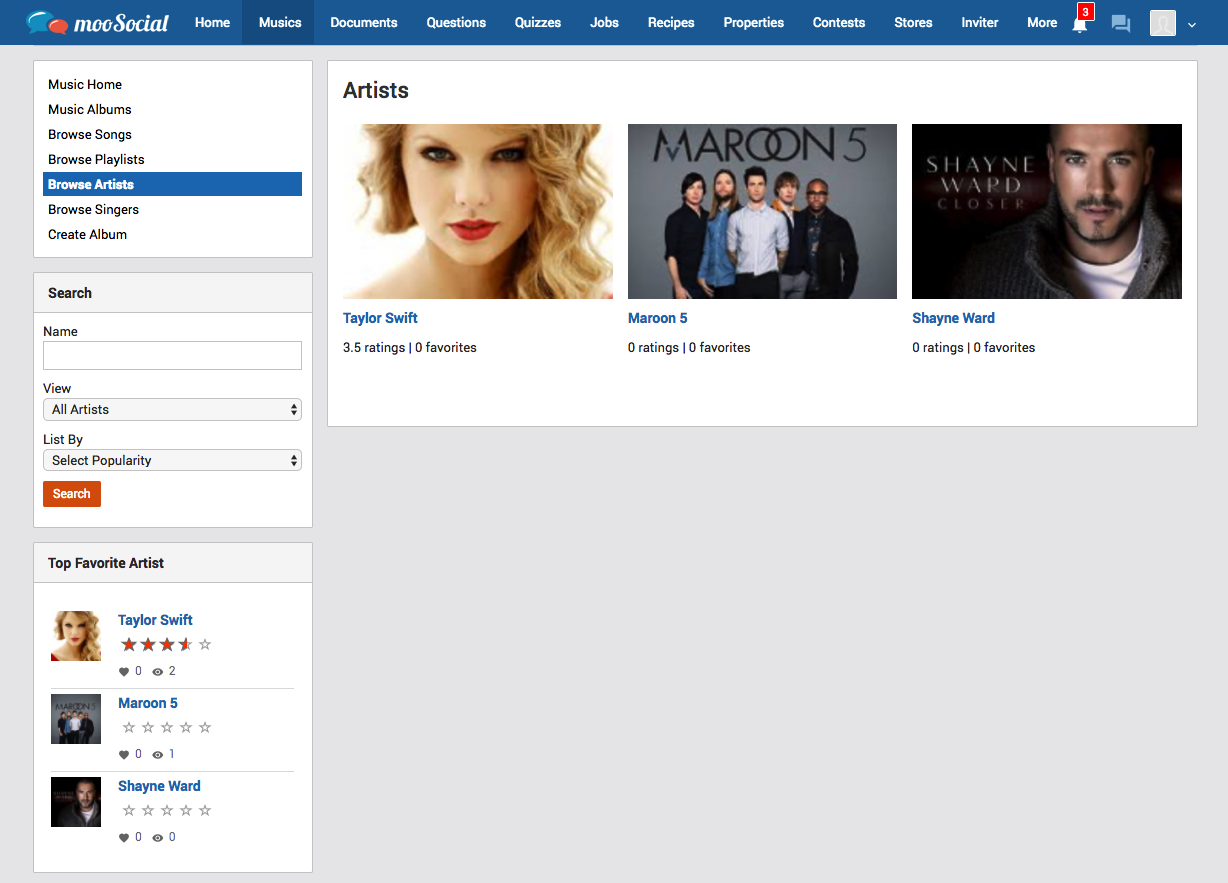Click Shayne Ward's empty star rating
The height and width of the screenshot is (883, 1228).
pos(166,811)
